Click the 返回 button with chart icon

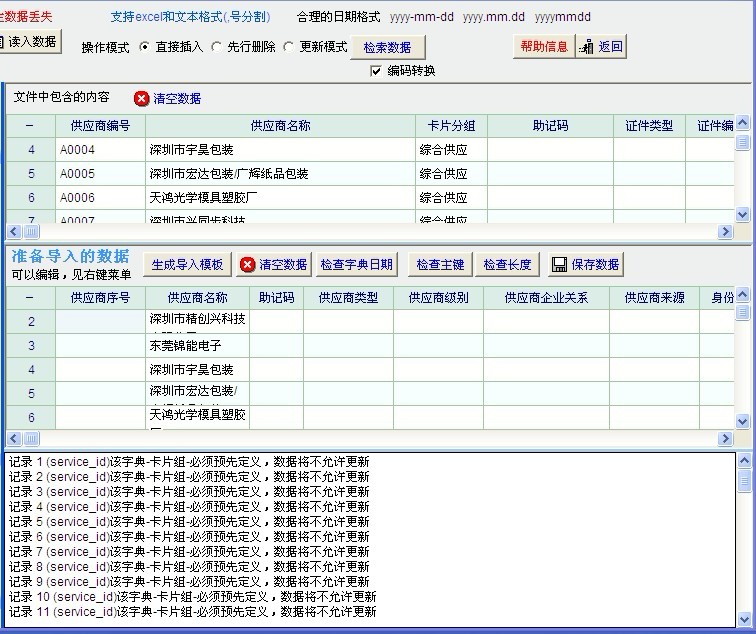601,46
